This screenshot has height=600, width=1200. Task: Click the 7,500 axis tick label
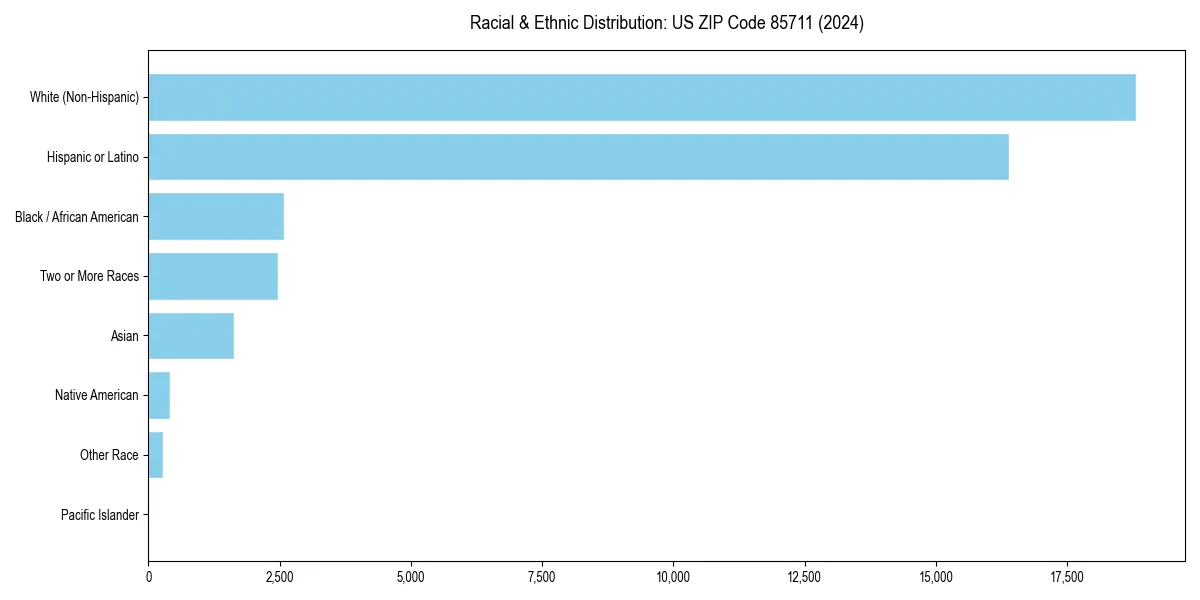point(543,576)
